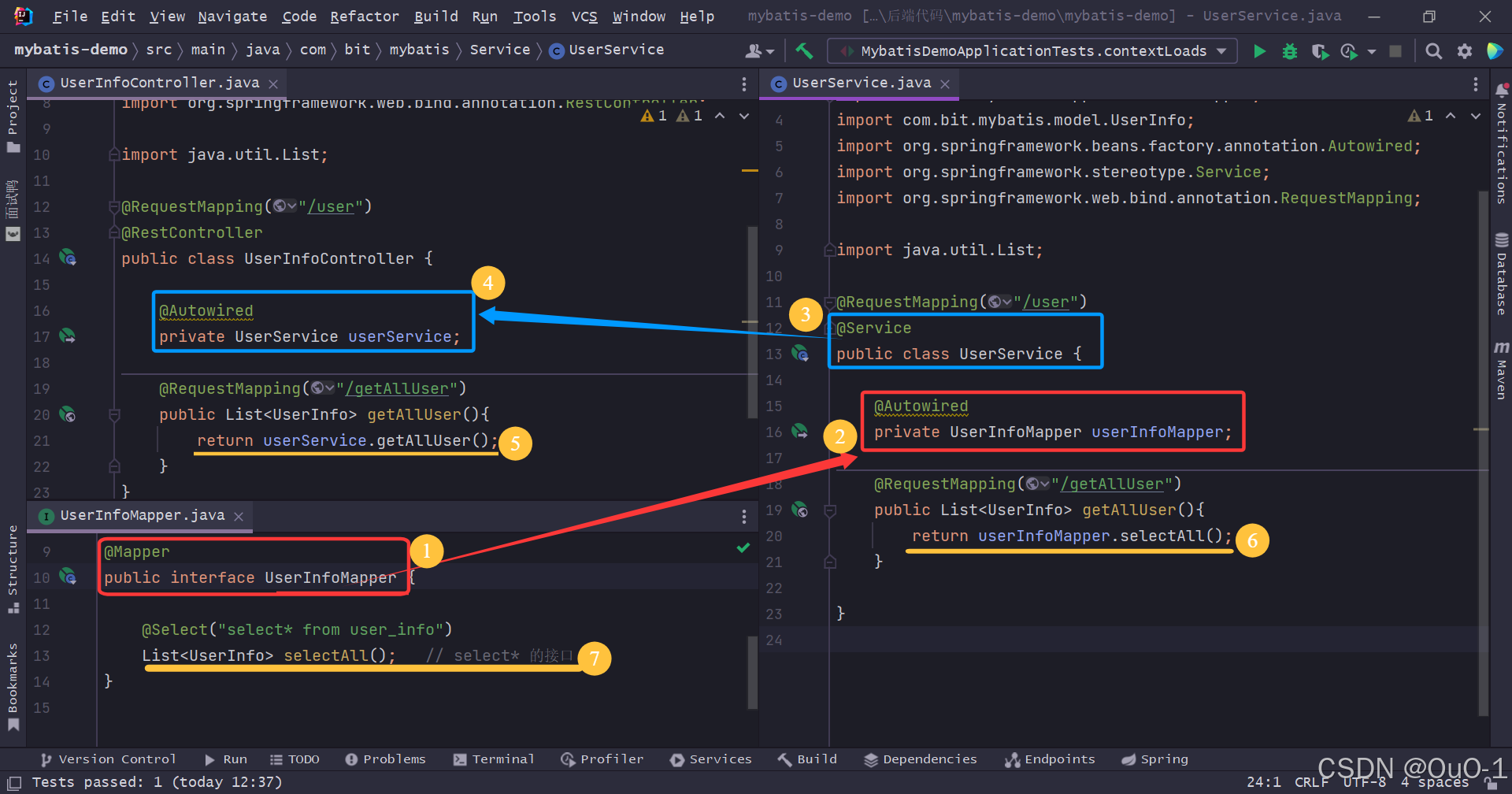The image size is (1512, 794).
Task: Collapse the import fold at UserService line 9
Action: (x=829, y=250)
